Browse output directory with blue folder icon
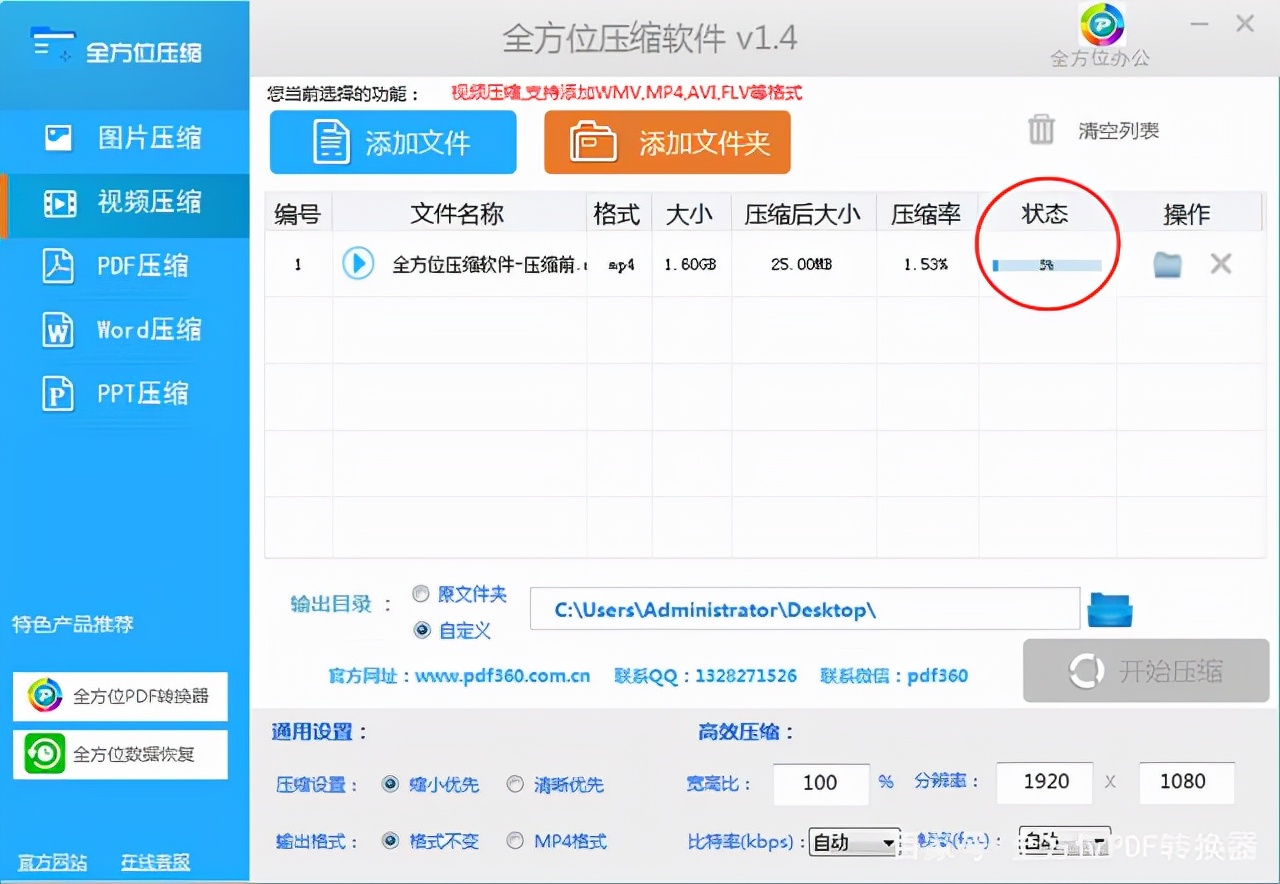The width and height of the screenshot is (1280, 884). pyautogui.click(x=1110, y=610)
